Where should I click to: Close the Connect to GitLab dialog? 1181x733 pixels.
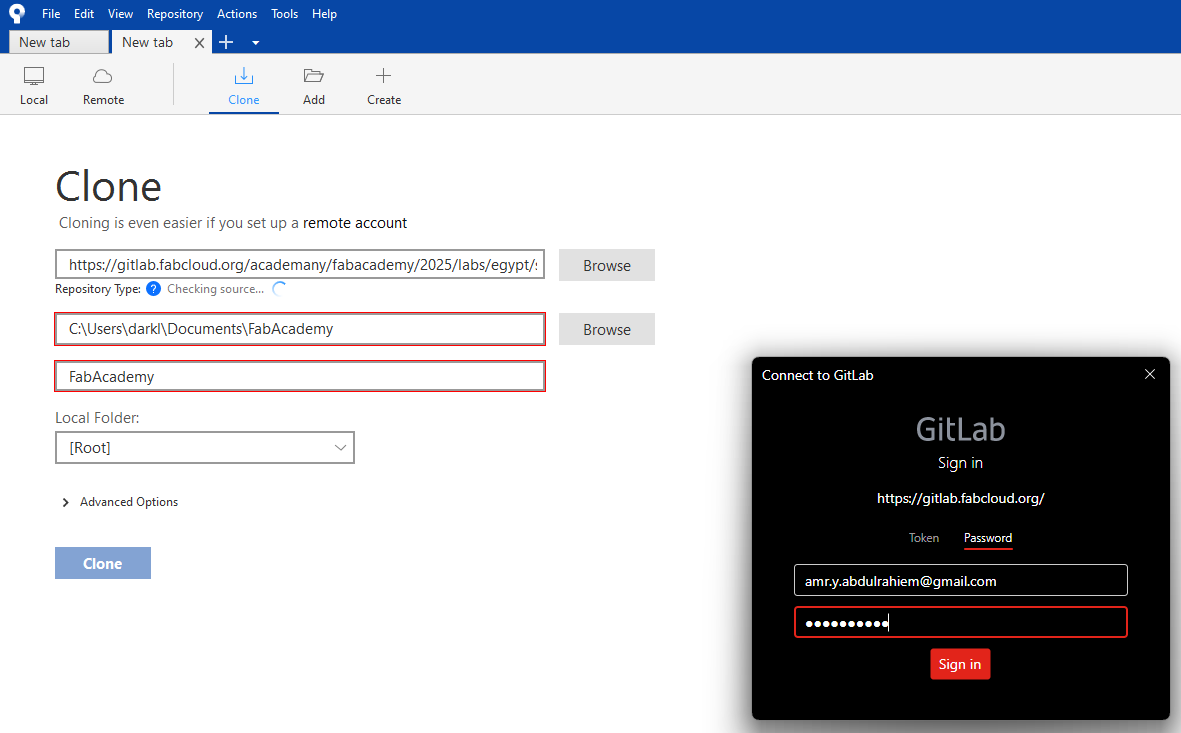[1149, 374]
